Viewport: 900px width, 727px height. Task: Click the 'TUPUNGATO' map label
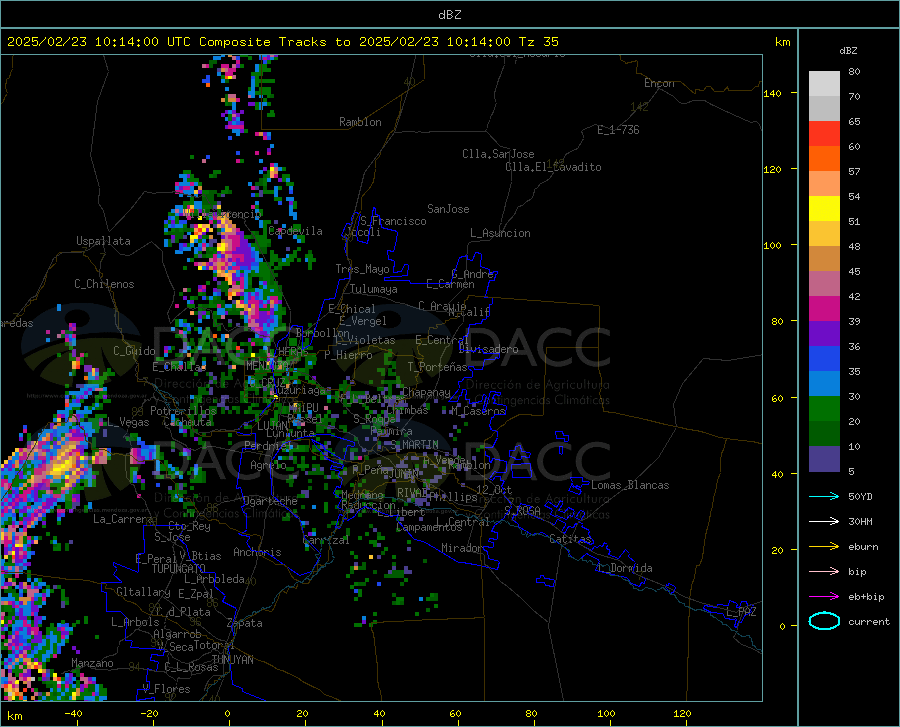tap(179, 569)
